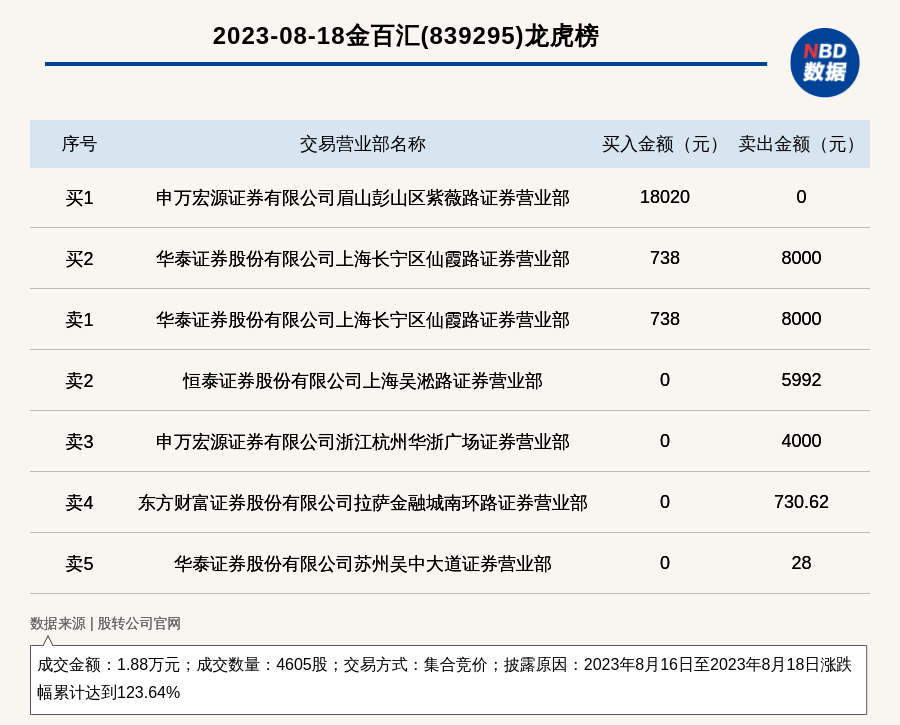Viewport: 900px width, 725px height.
Task: Click the NBD数据 round logo
Action: pyautogui.click(x=824, y=63)
